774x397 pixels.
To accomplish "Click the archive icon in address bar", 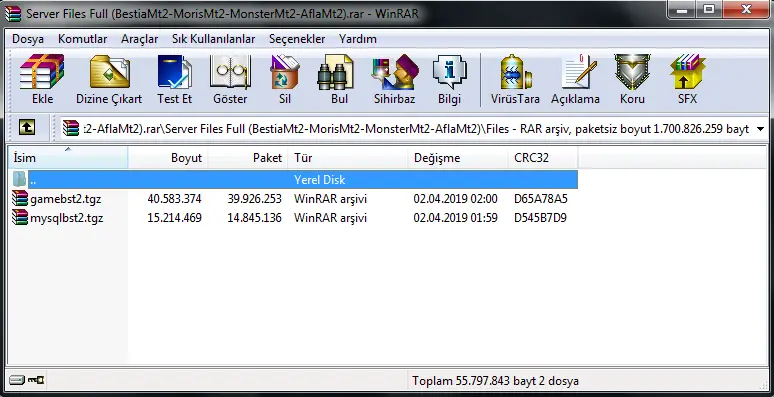I will click(71, 128).
